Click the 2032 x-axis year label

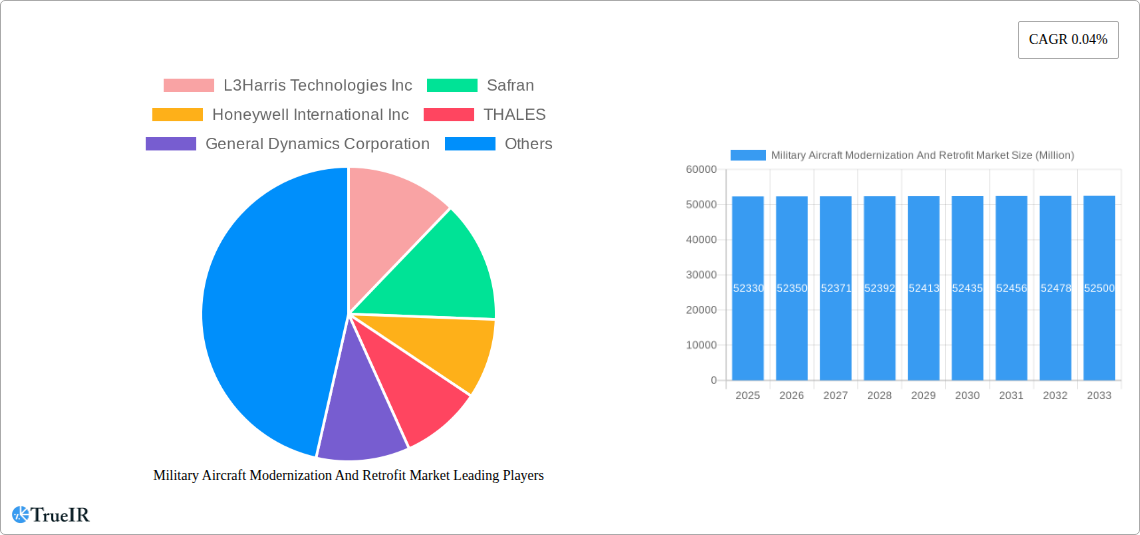pos(1056,395)
